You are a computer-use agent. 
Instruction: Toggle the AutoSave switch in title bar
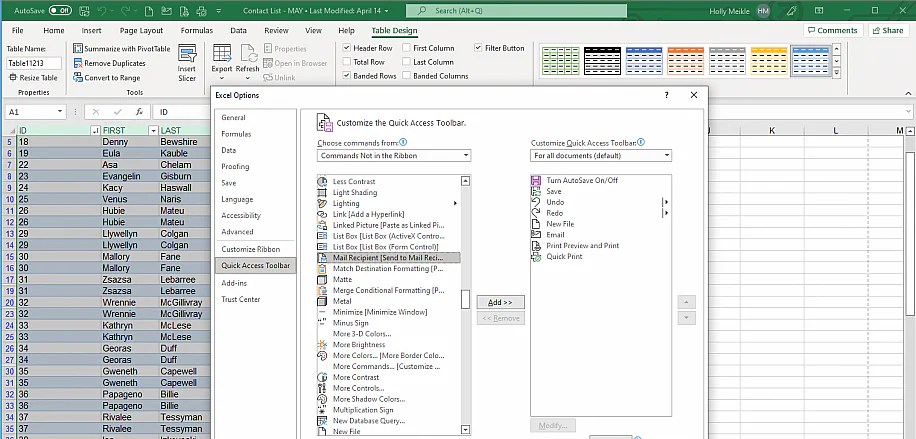(60, 11)
